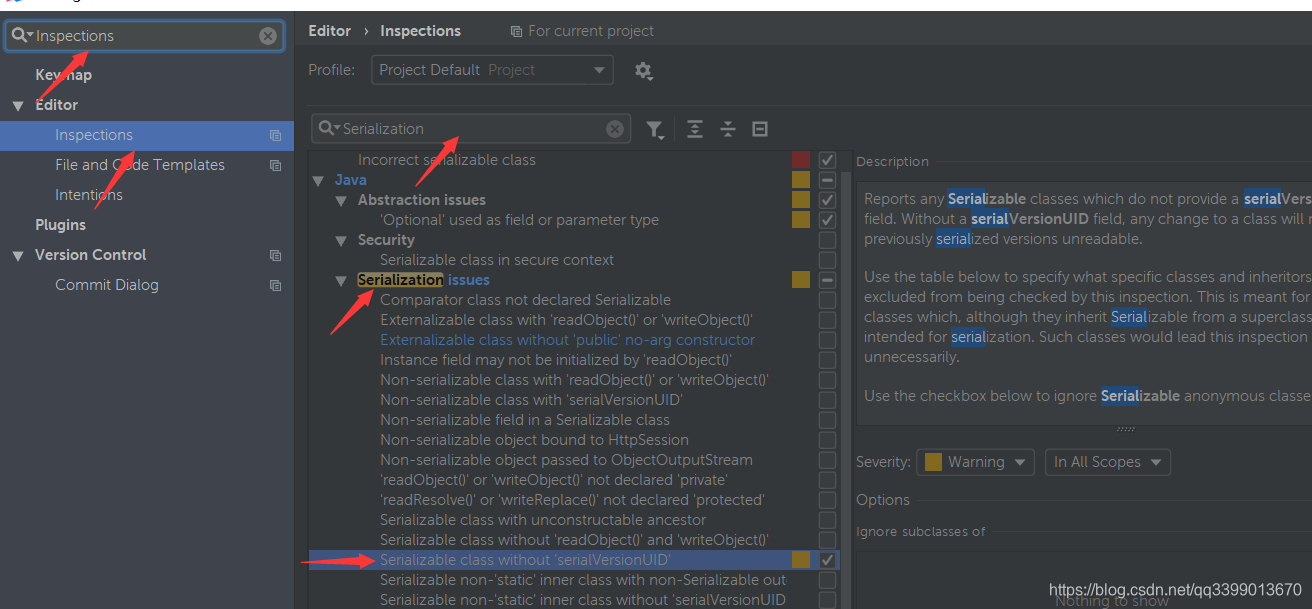The width and height of the screenshot is (1312, 609).
Task: Expand all inspection tree nodes
Action: pos(695,129)
